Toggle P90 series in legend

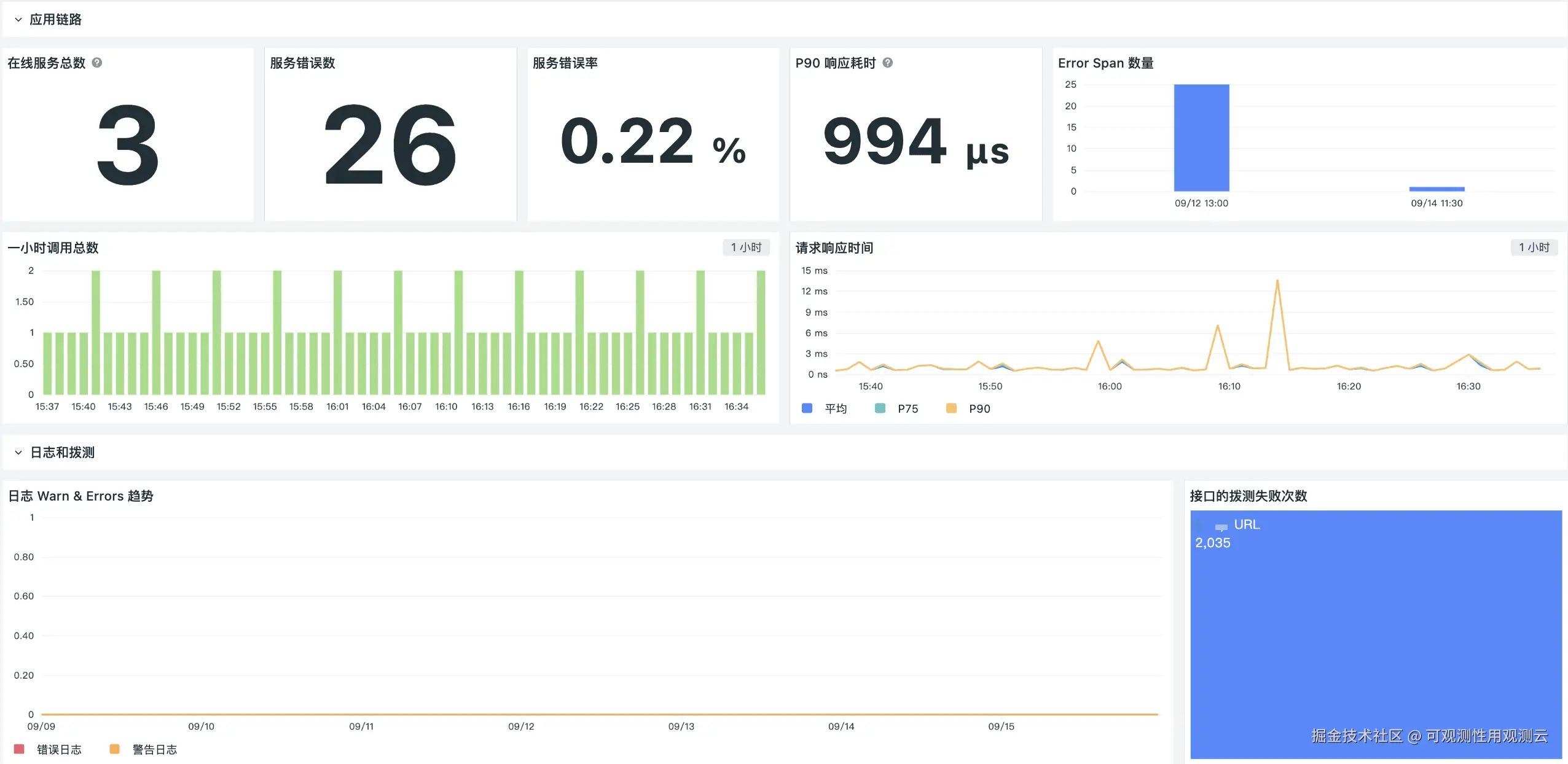tap(979, 408)
